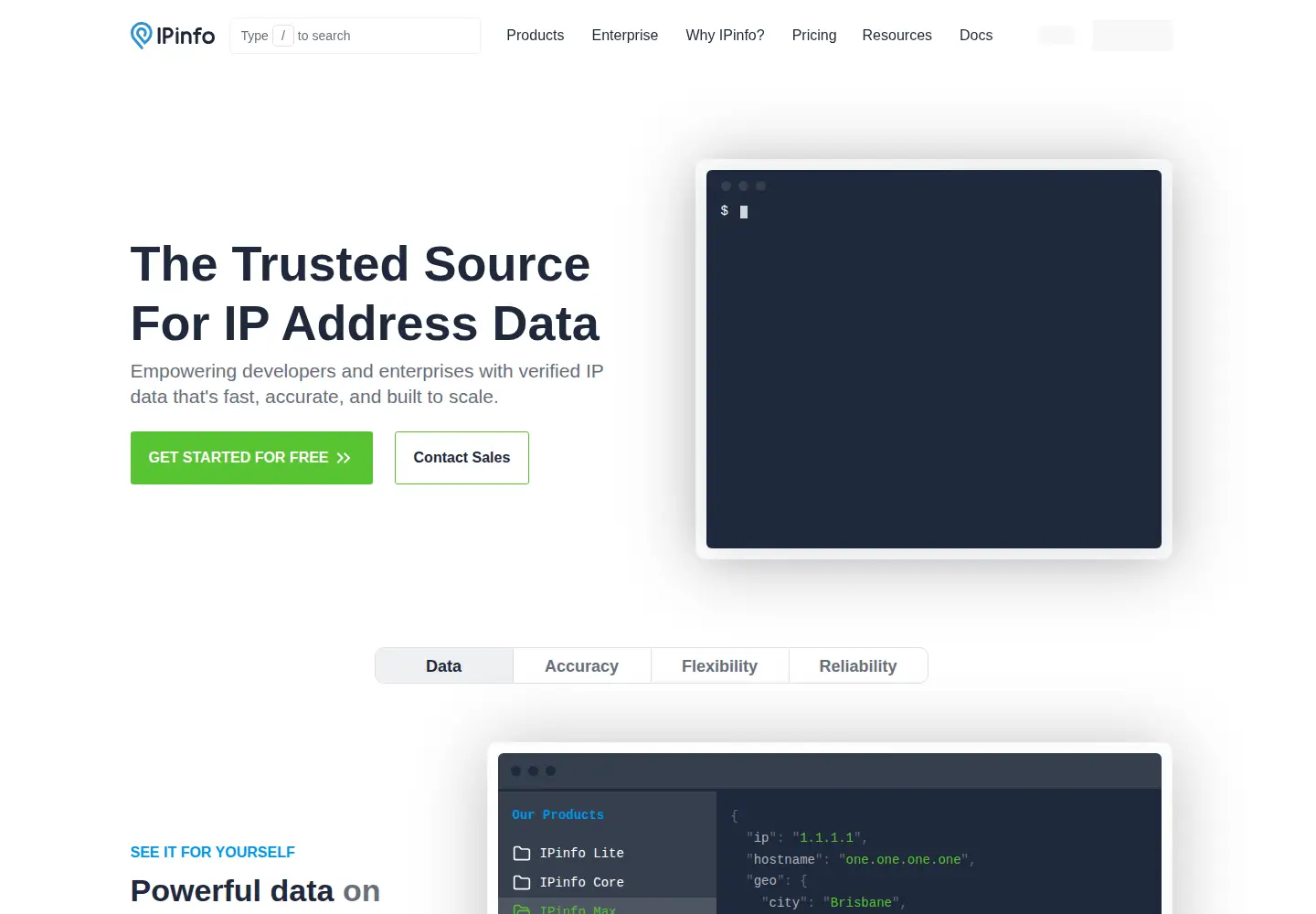Click the IPinfo Lite folder icon
Image resolution: width=1316 pixels, height=914 pixels.
[x=522, y=853]
